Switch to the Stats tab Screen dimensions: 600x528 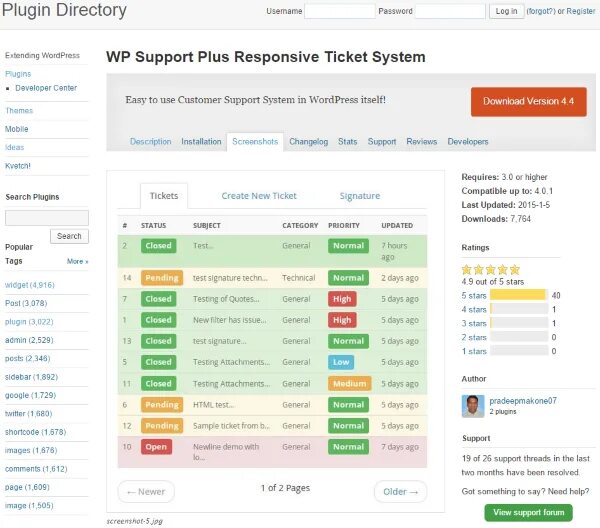(x=347, y=142)
